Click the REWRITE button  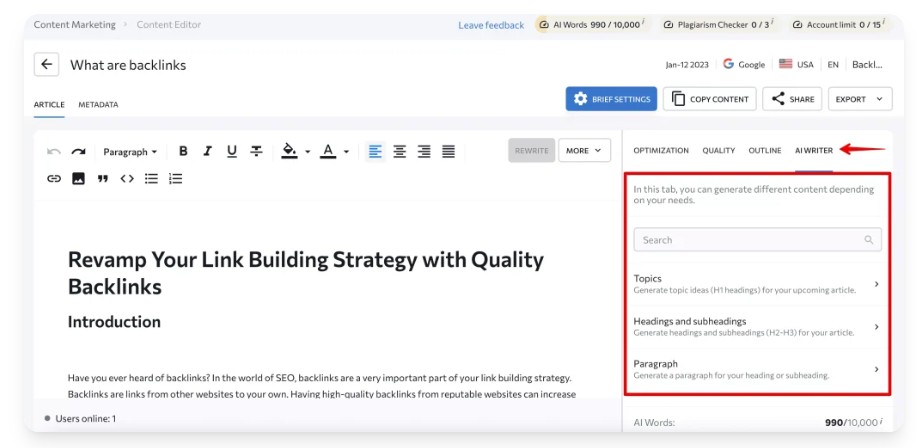click(532, 150)
